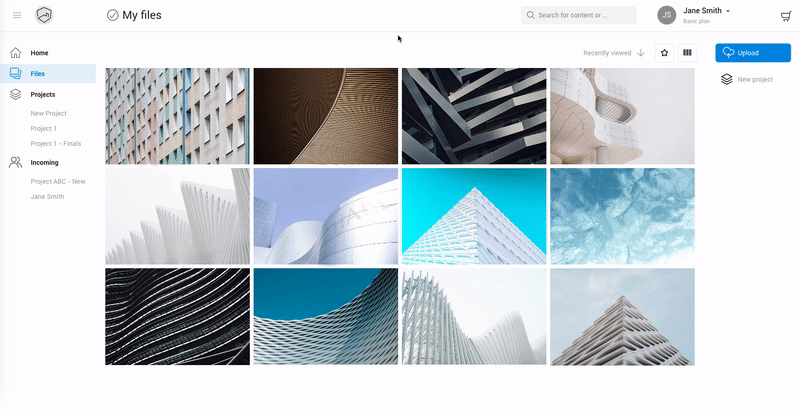Open the grey stepped pyramid building thumbnail
800x409 pixels.
point(622,317)
